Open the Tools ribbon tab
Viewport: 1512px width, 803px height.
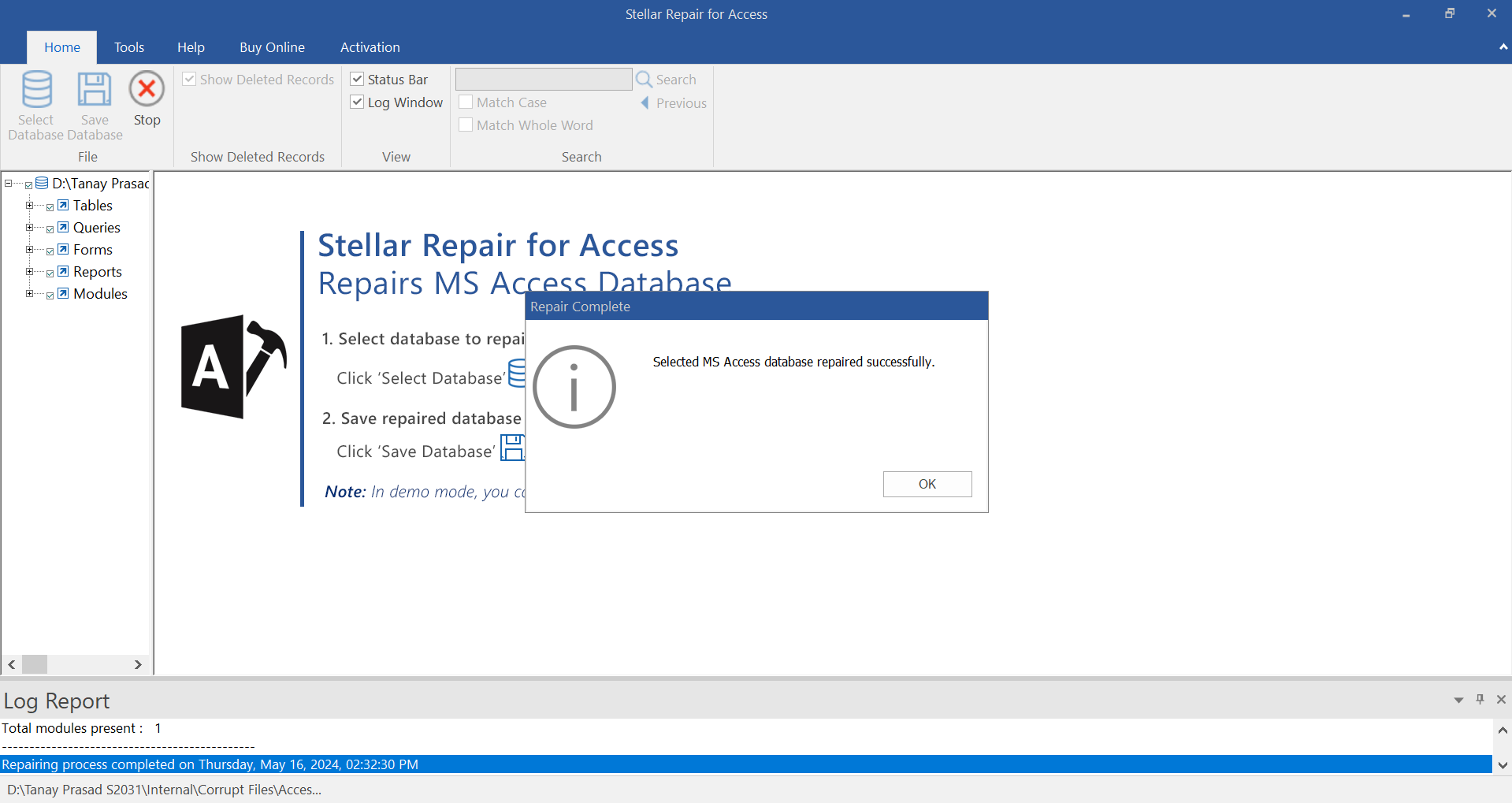[x=129, y=47]
